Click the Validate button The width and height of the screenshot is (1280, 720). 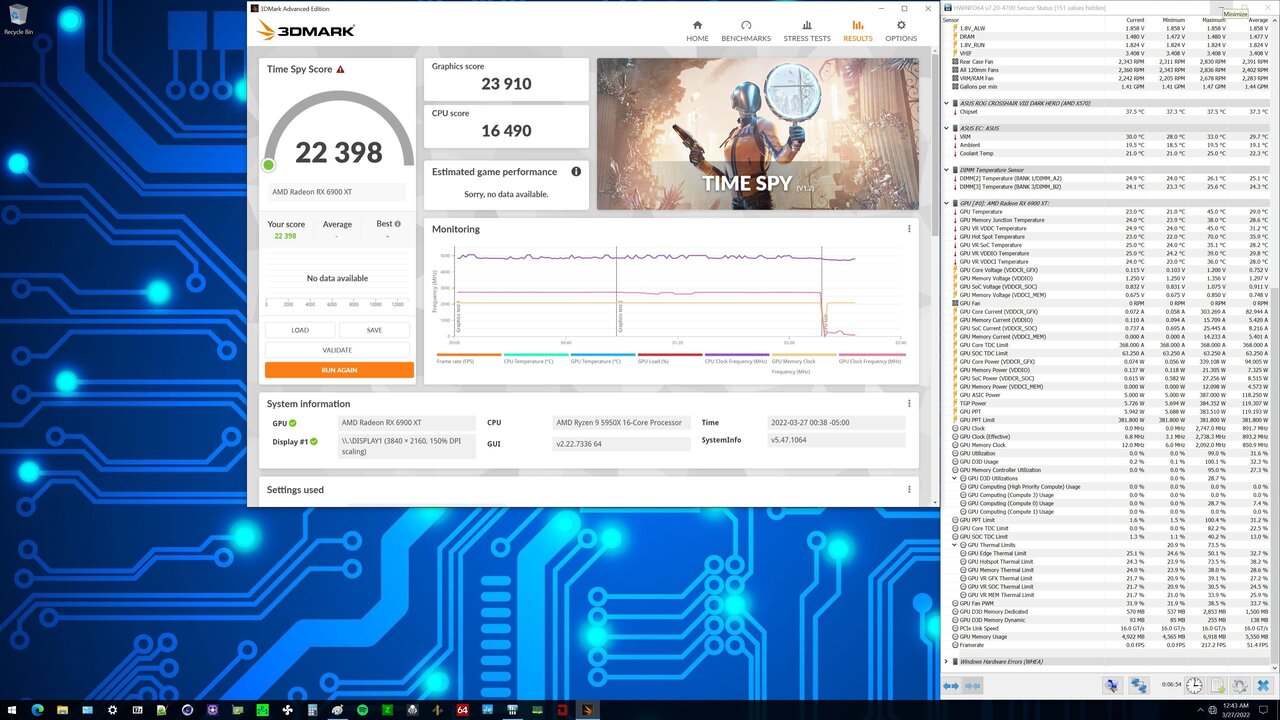337,350
